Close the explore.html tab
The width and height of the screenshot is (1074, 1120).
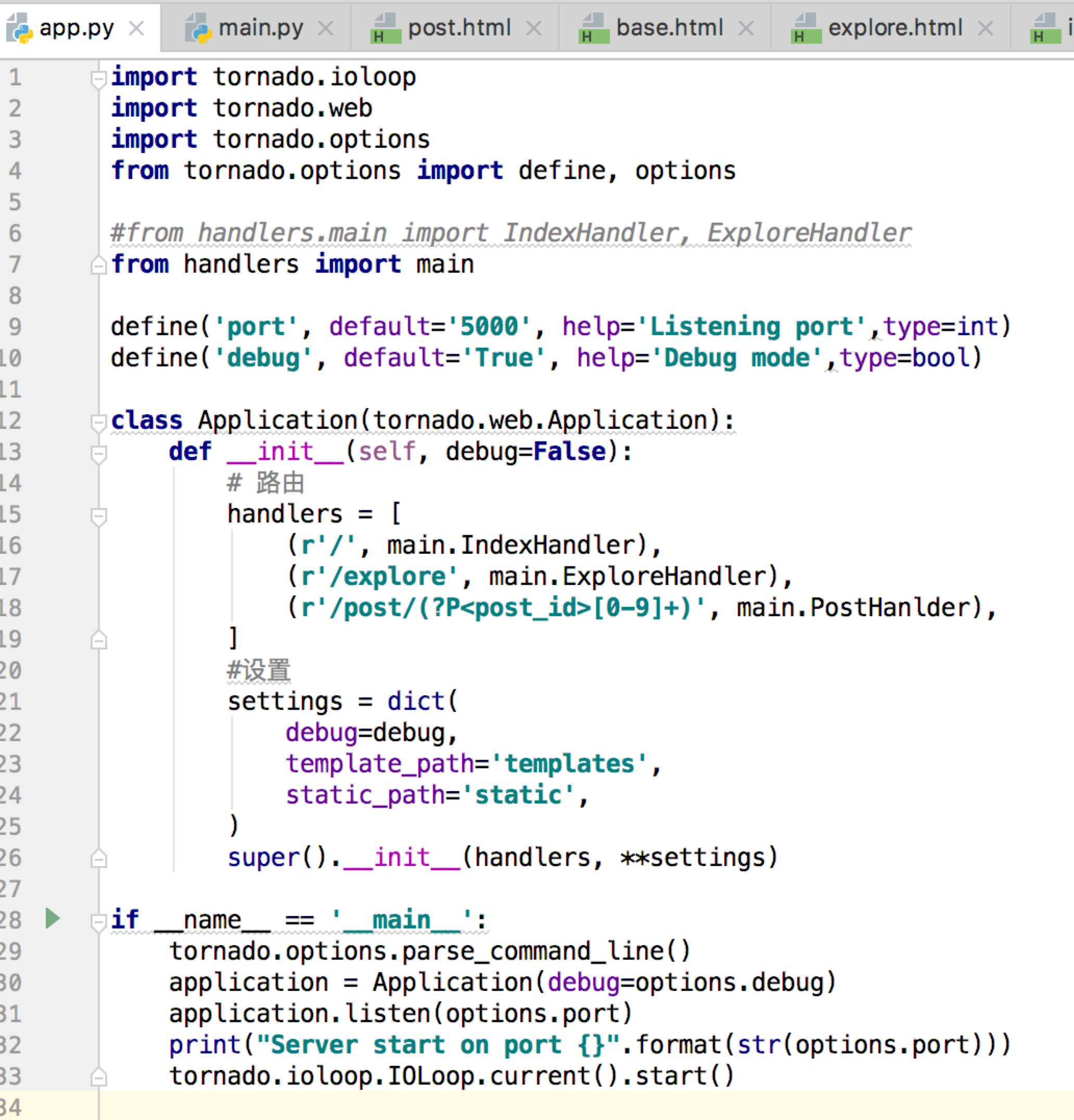pos(985,28)
